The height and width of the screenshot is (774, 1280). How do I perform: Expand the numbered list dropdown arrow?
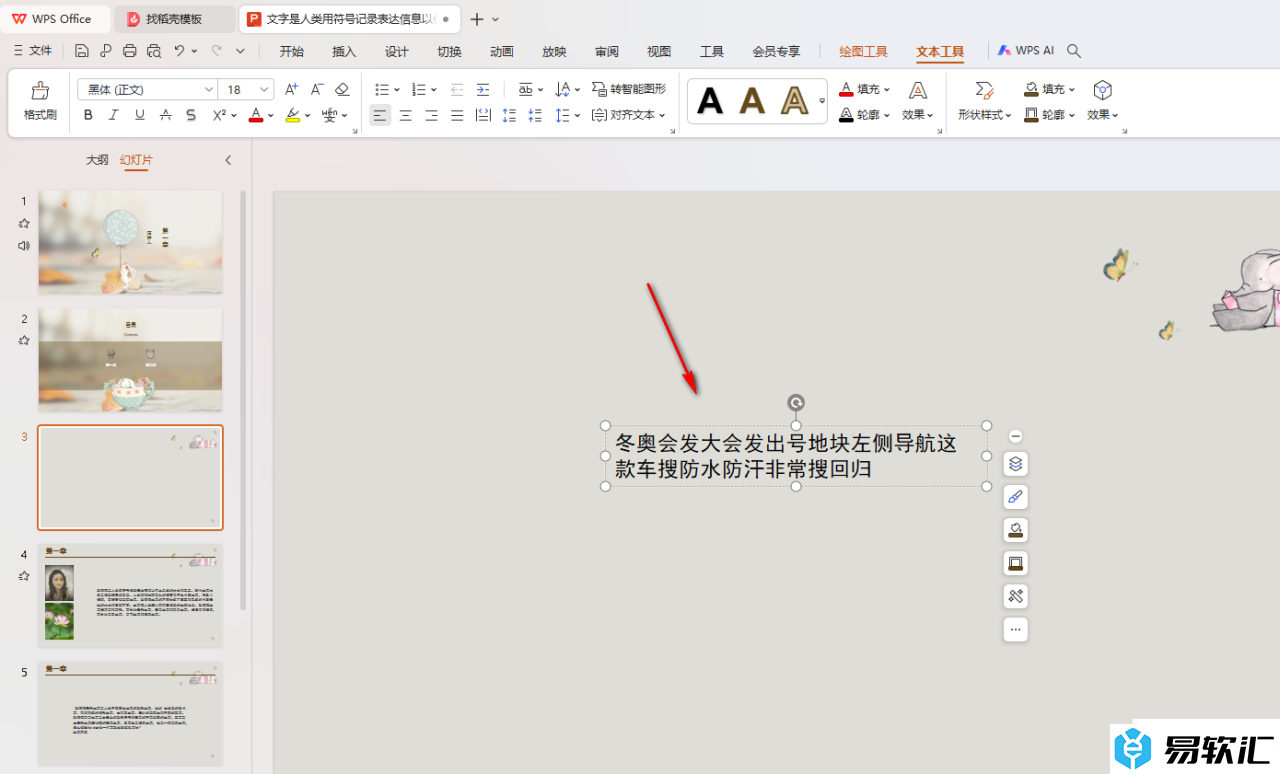[434, 90]
